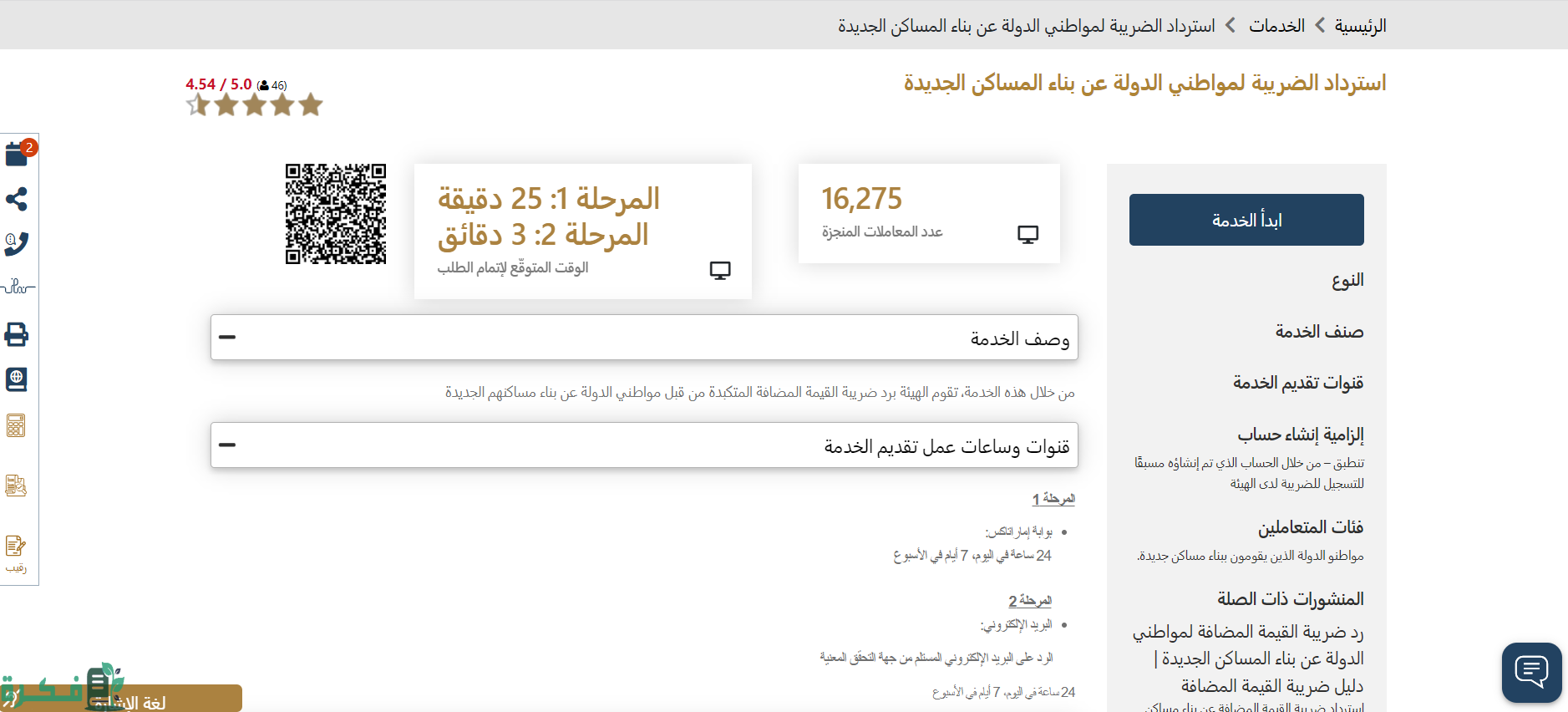
Task: Open the globe book guide icon
Action: [17, 379]
